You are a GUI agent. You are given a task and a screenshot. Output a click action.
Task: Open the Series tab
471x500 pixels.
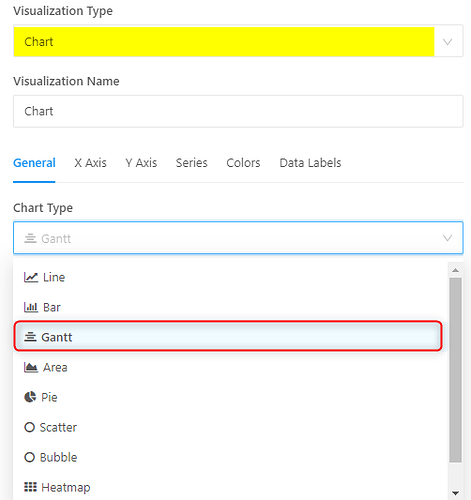pyautogui.click(x=192, y=163)
